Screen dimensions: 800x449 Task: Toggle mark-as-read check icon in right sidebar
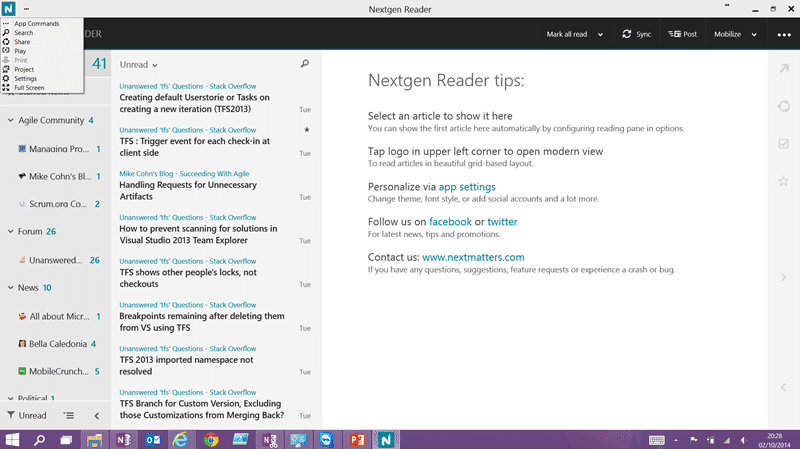(x=784, y=144)
